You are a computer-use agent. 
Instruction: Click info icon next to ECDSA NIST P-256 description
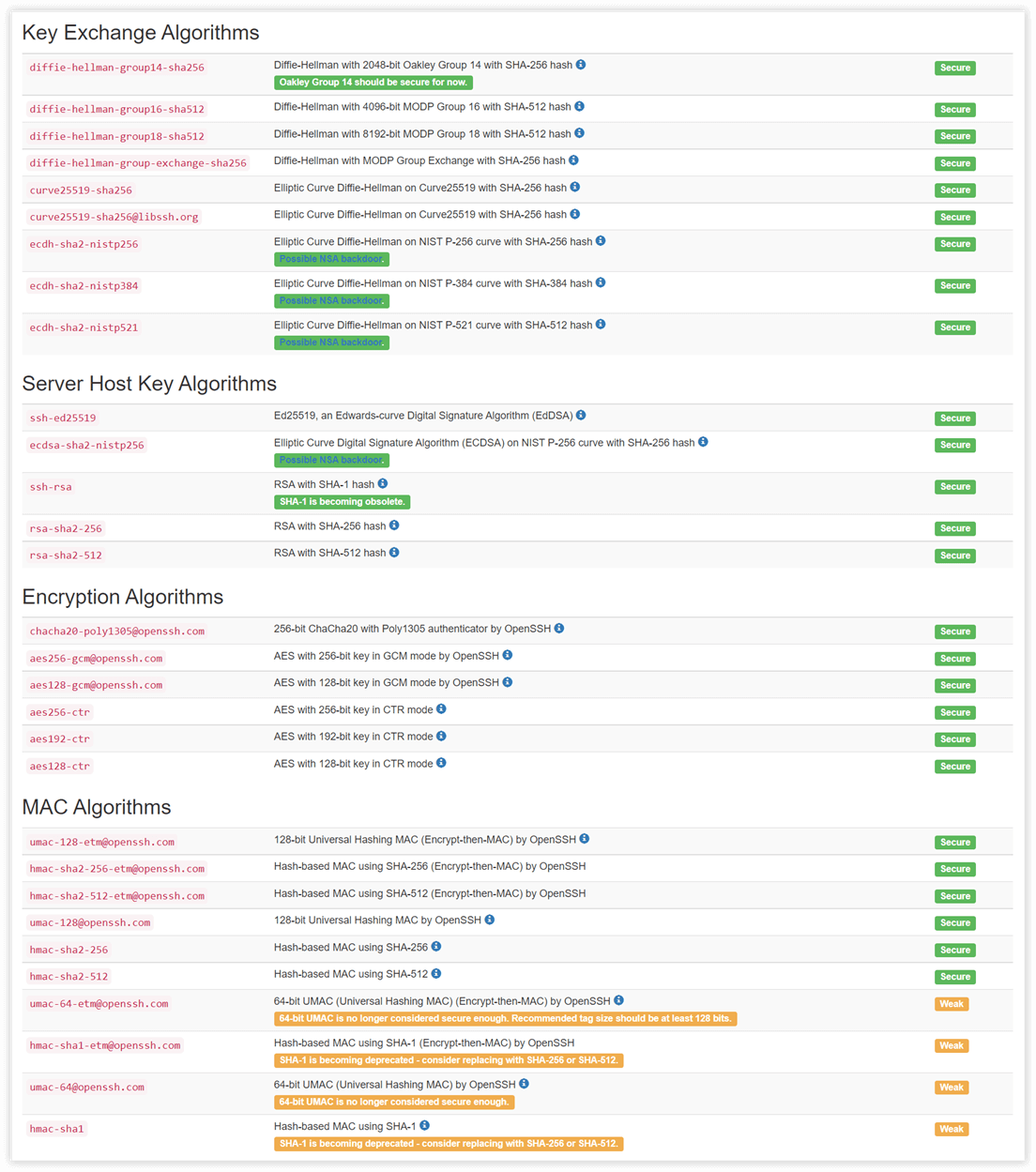point(703,442)
